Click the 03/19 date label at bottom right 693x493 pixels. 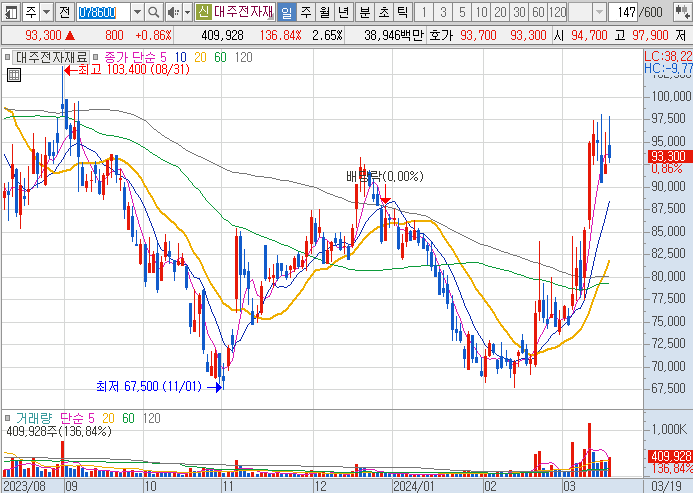click(667, 486)
